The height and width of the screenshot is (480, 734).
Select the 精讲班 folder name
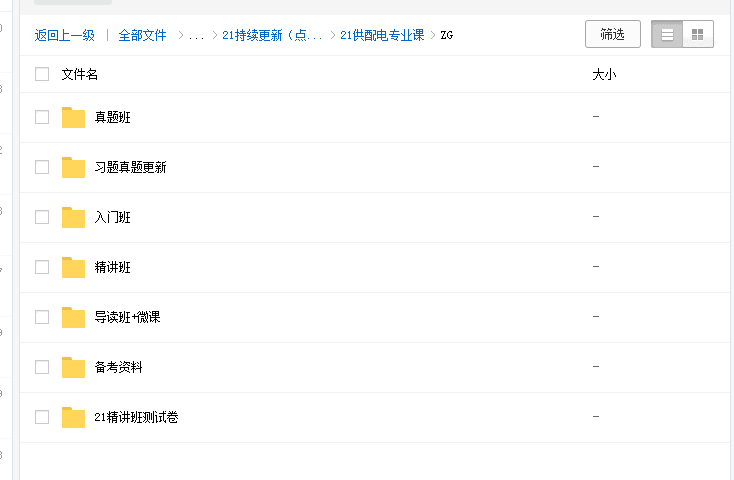pyautogui.click(x=112, y=267)
